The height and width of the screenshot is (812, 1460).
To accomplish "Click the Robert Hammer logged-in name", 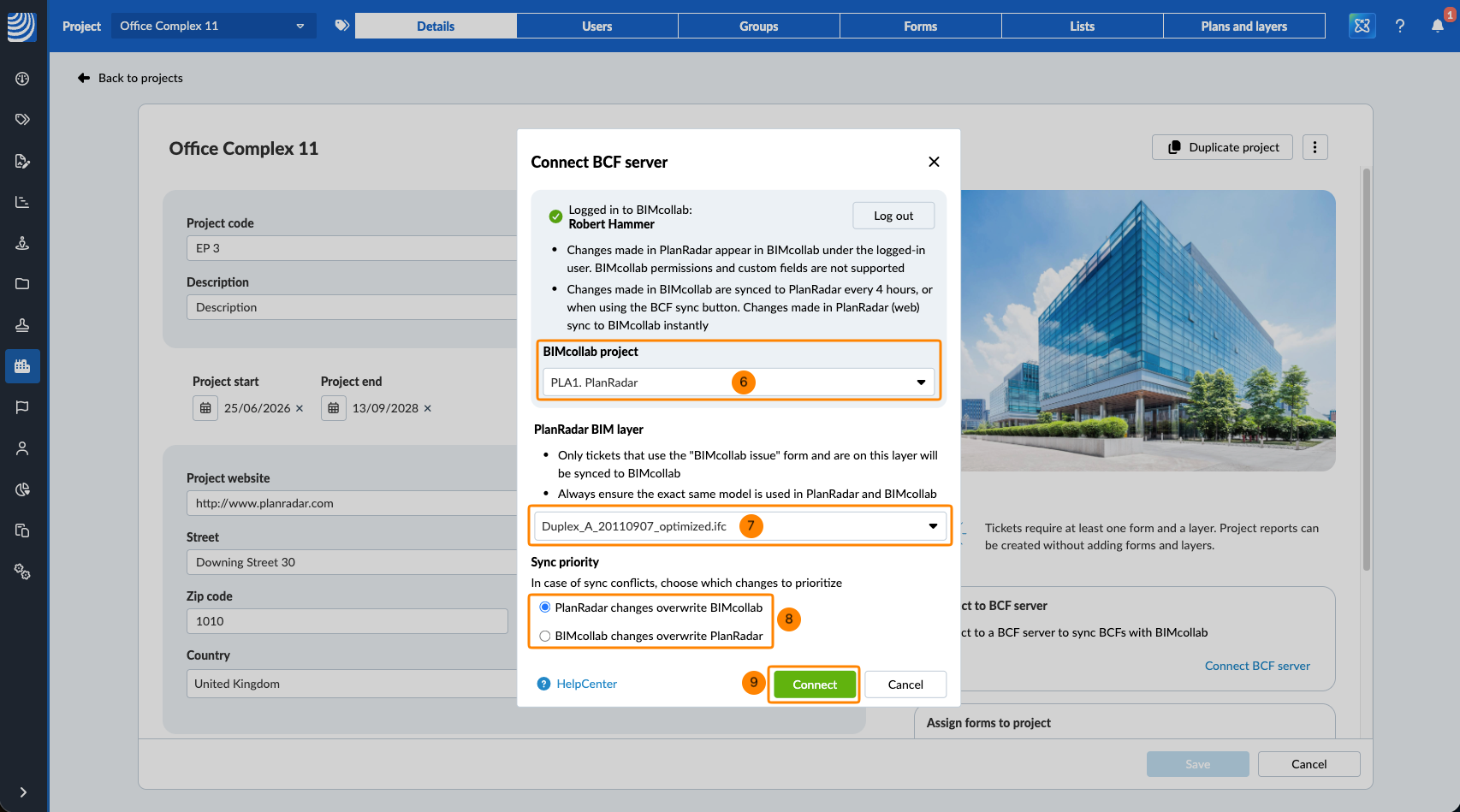I will [x=611, y=224].
